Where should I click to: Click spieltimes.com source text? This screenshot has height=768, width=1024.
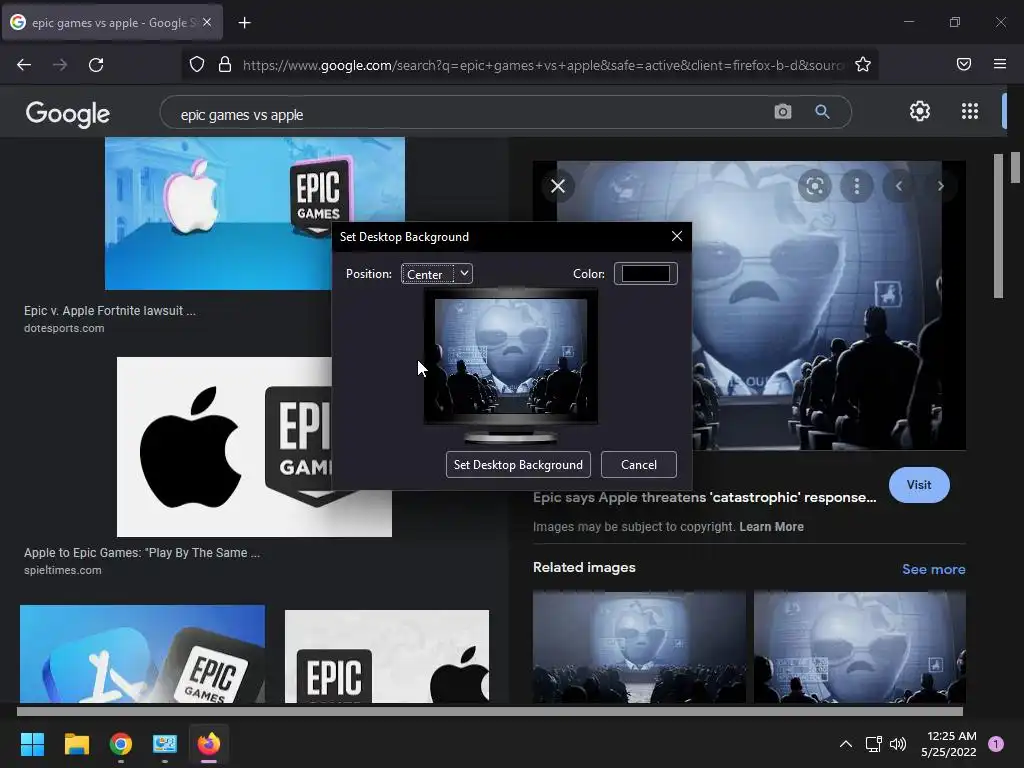pos(63,570)
